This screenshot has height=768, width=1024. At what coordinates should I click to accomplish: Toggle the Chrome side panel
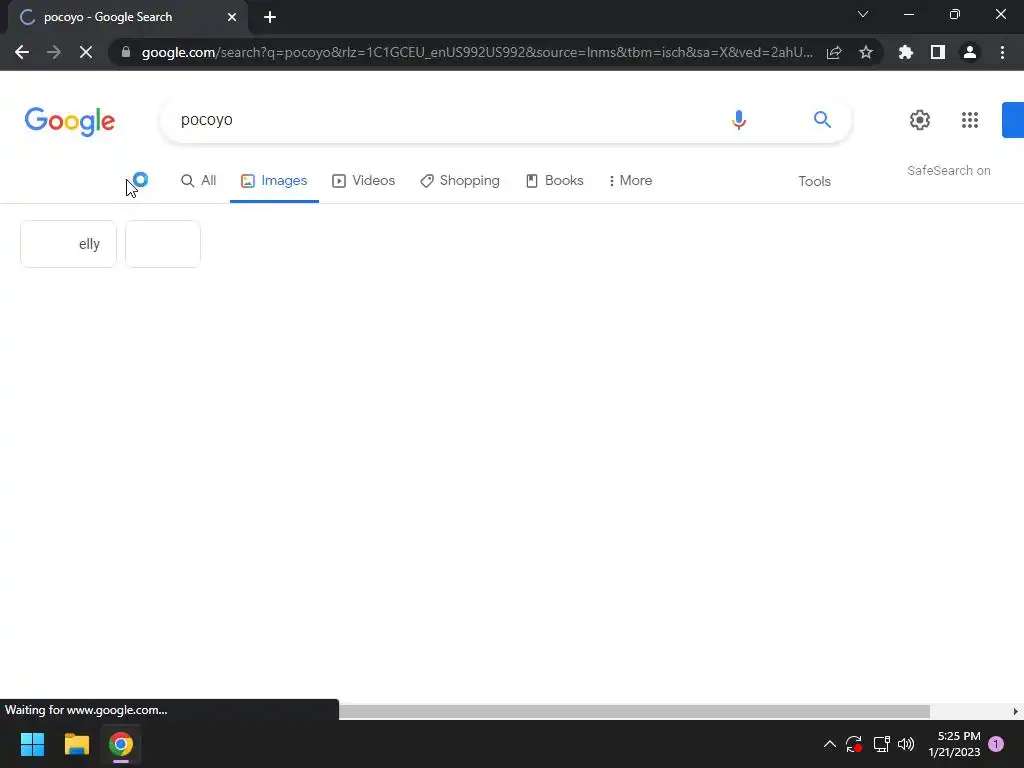coord(938,52)
